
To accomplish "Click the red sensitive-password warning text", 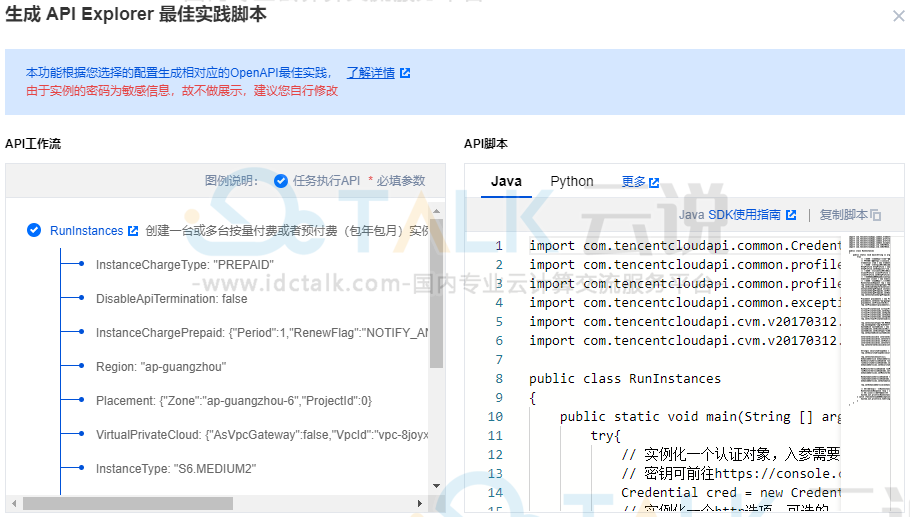I will (x=182, y=91).
